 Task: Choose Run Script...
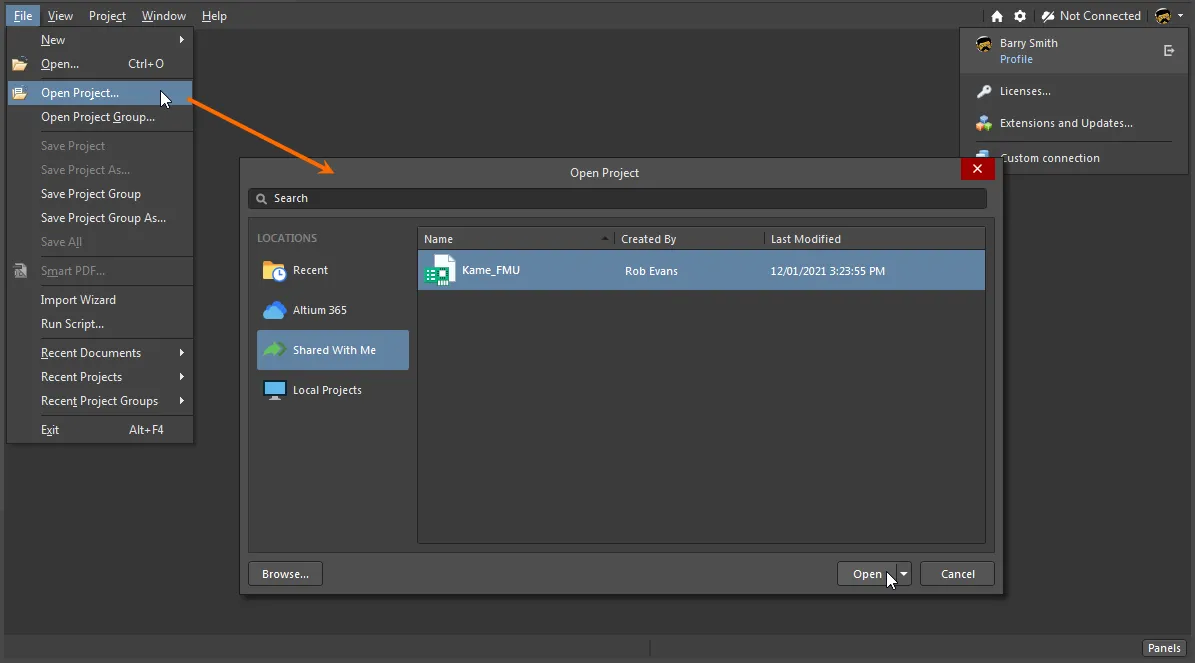[x=100, y=324]
